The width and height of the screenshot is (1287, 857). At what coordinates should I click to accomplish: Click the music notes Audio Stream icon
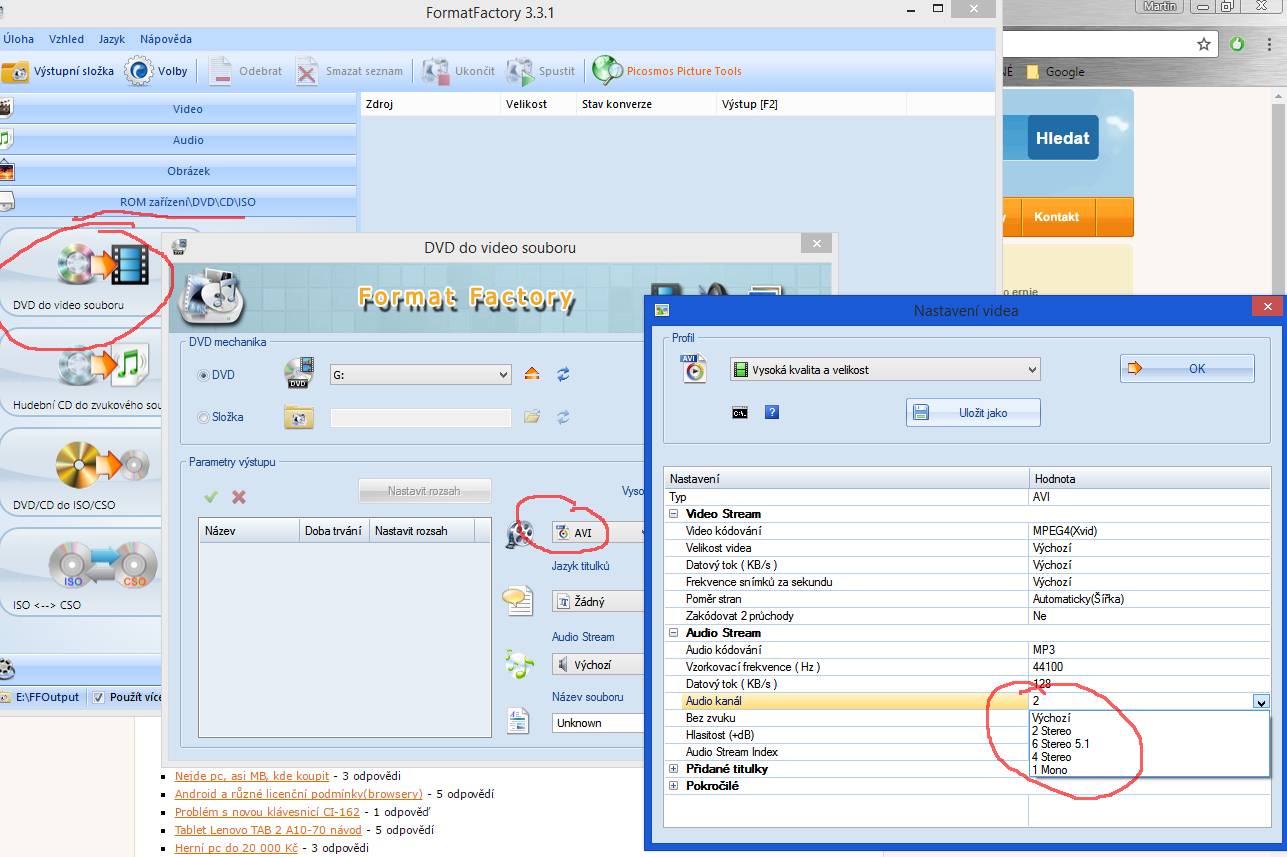point(518,663)
